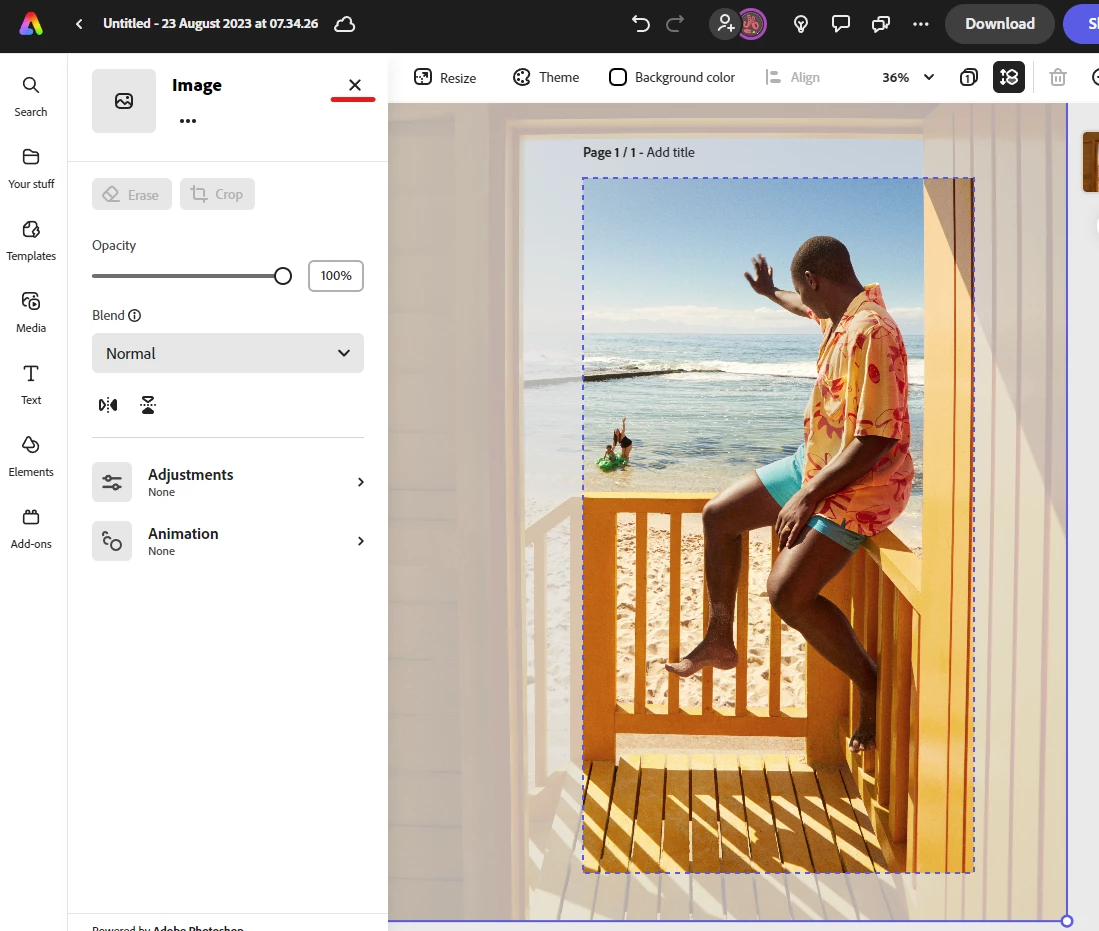Delete with the trash icon
This screenshot has width=1099, height=931.
tap(1058, 77)
